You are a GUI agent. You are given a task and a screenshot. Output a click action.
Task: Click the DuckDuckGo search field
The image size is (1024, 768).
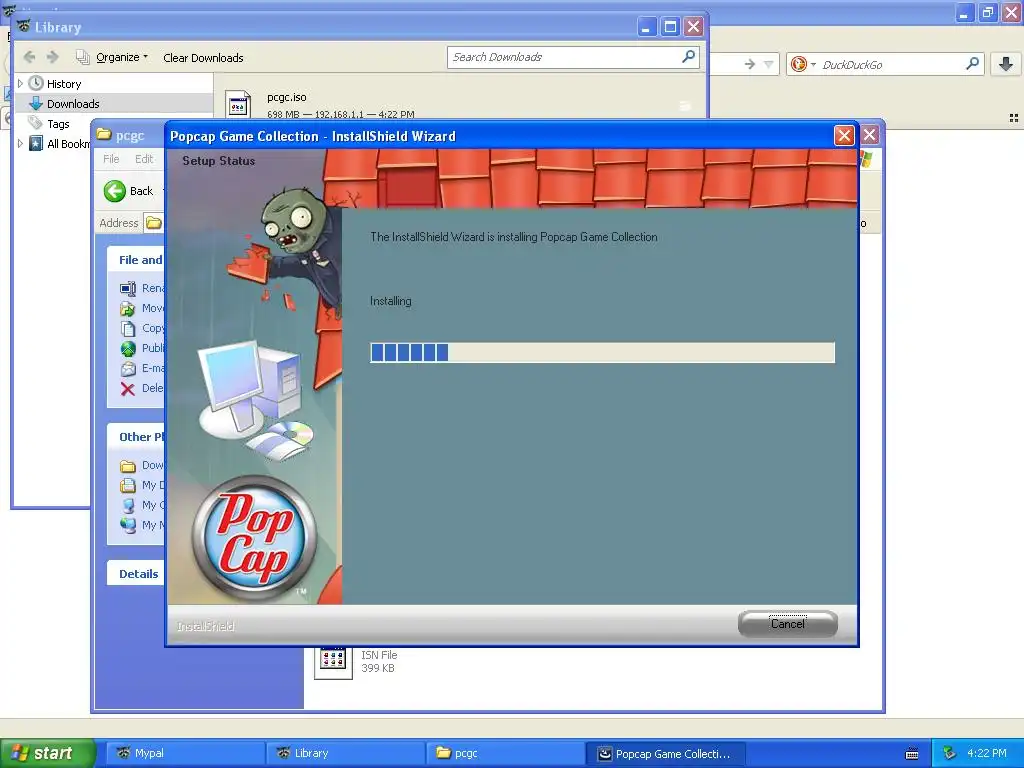point(892,64)
